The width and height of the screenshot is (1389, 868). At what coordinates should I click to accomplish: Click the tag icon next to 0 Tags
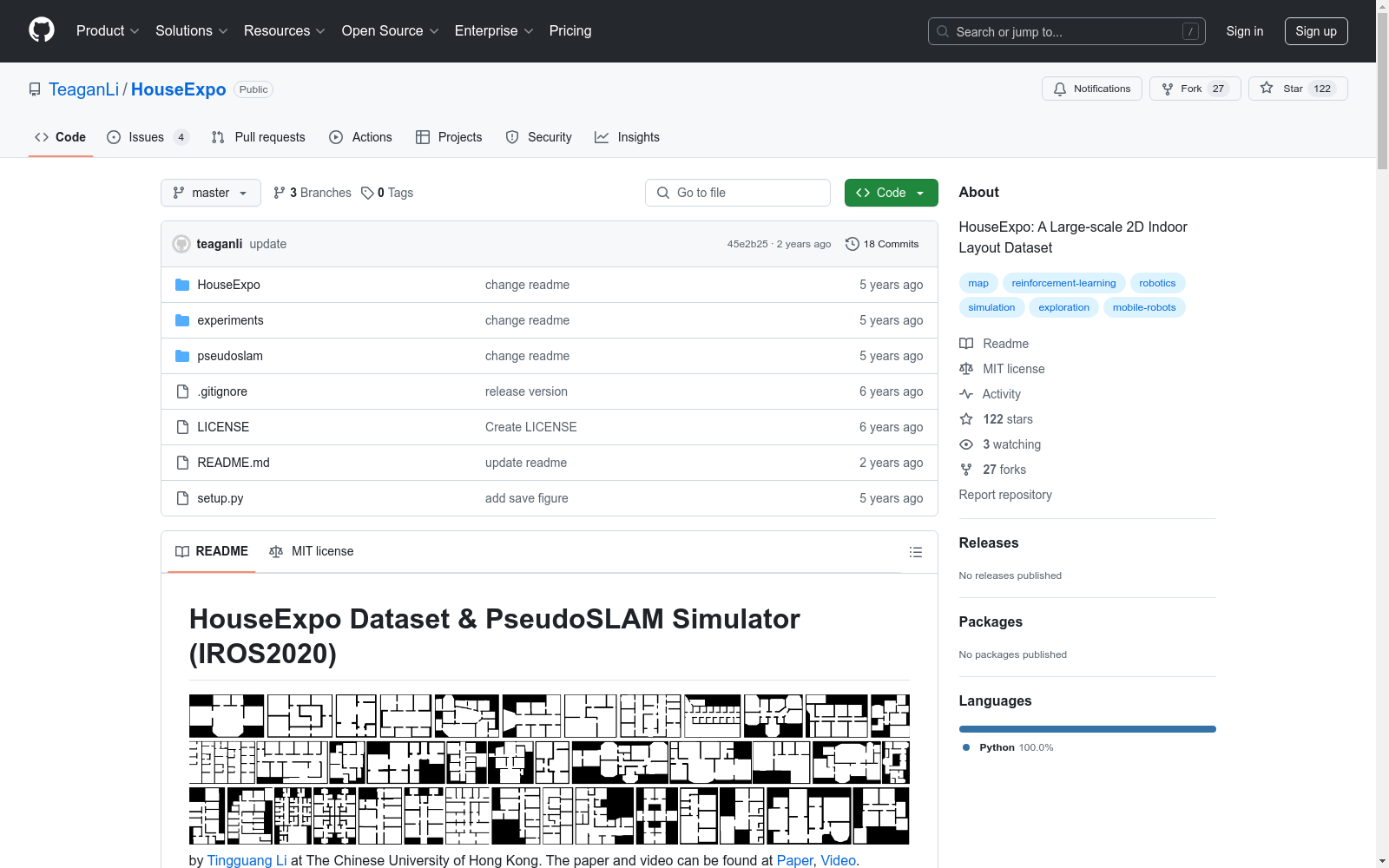tap(367, 193)
